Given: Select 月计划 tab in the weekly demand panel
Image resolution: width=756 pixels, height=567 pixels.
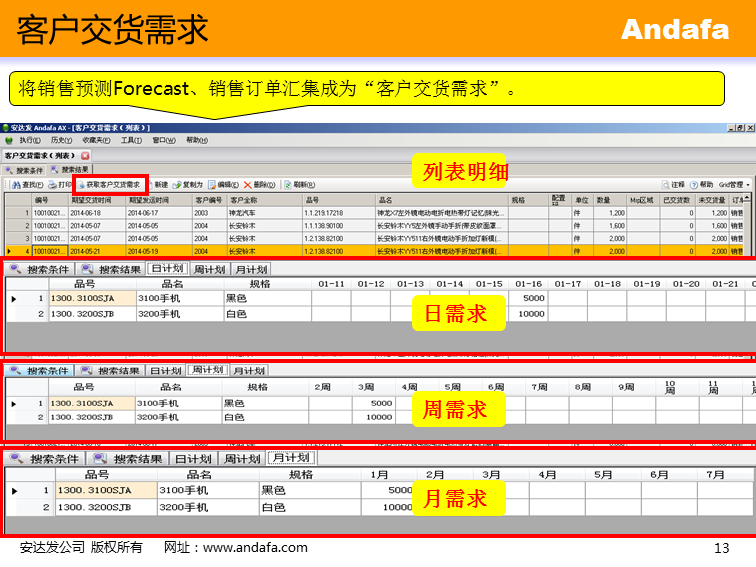Looking at the screenshot, I should click(248, 371).
